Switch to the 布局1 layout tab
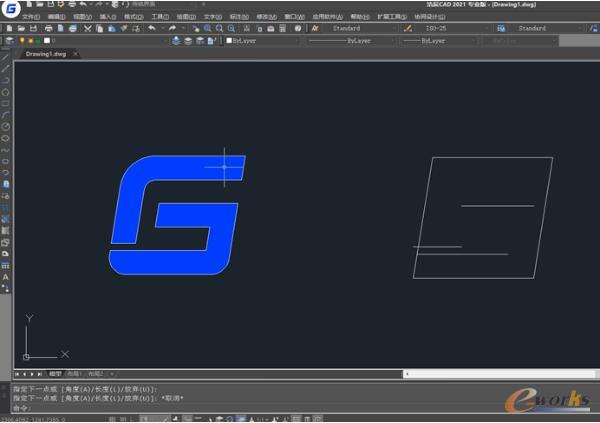The height and width of the screenshot is (423, 600). (74, 374)
